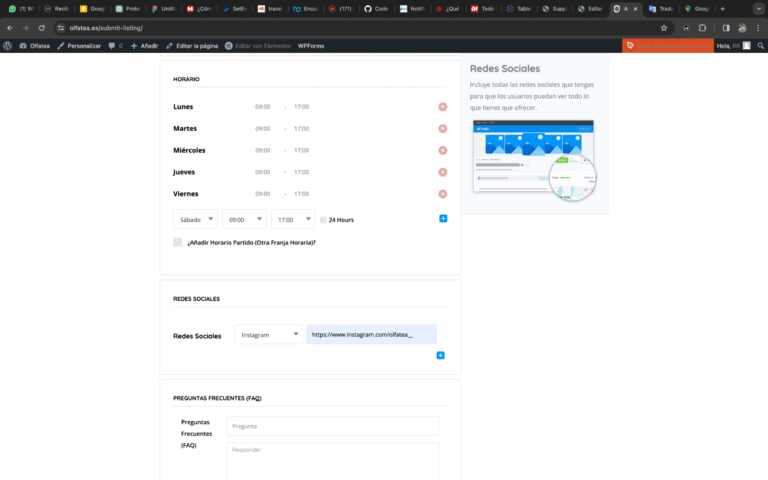768x480 pixels.
Task: Click the Redes Sociales preview thumbnail
Action: tap(534, 160)
